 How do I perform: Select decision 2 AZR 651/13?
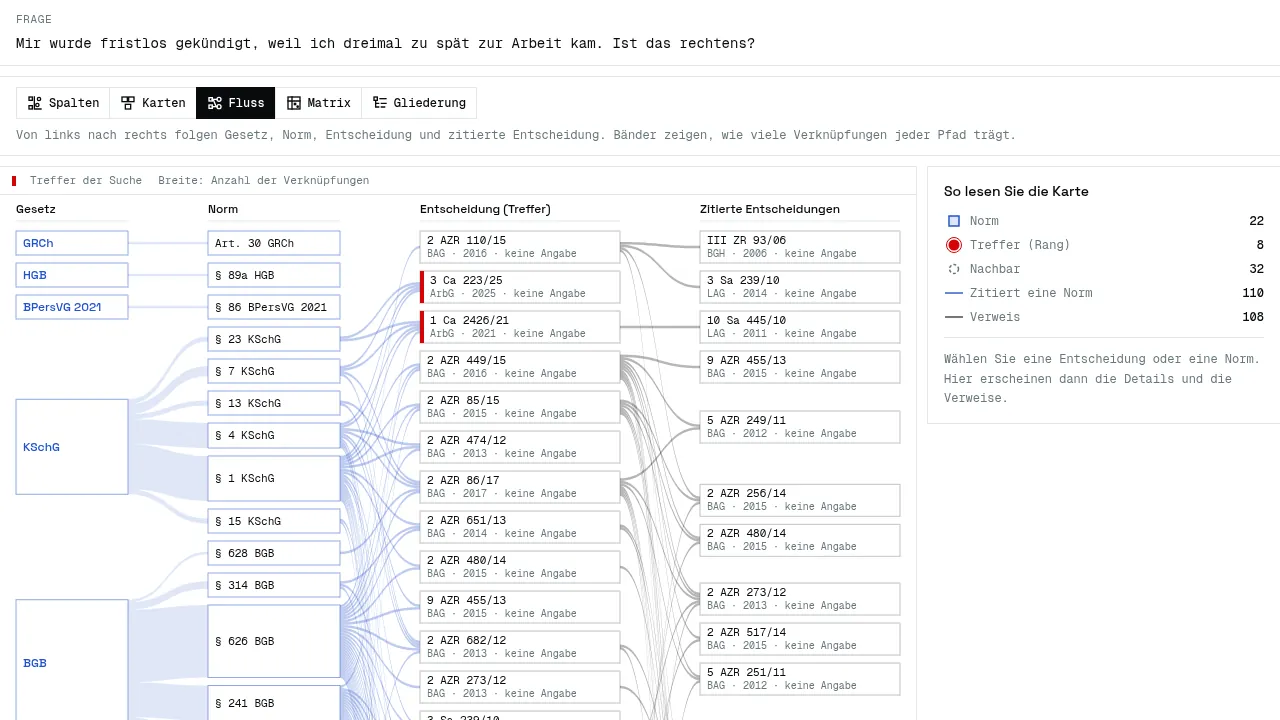[x=520, y=527]
